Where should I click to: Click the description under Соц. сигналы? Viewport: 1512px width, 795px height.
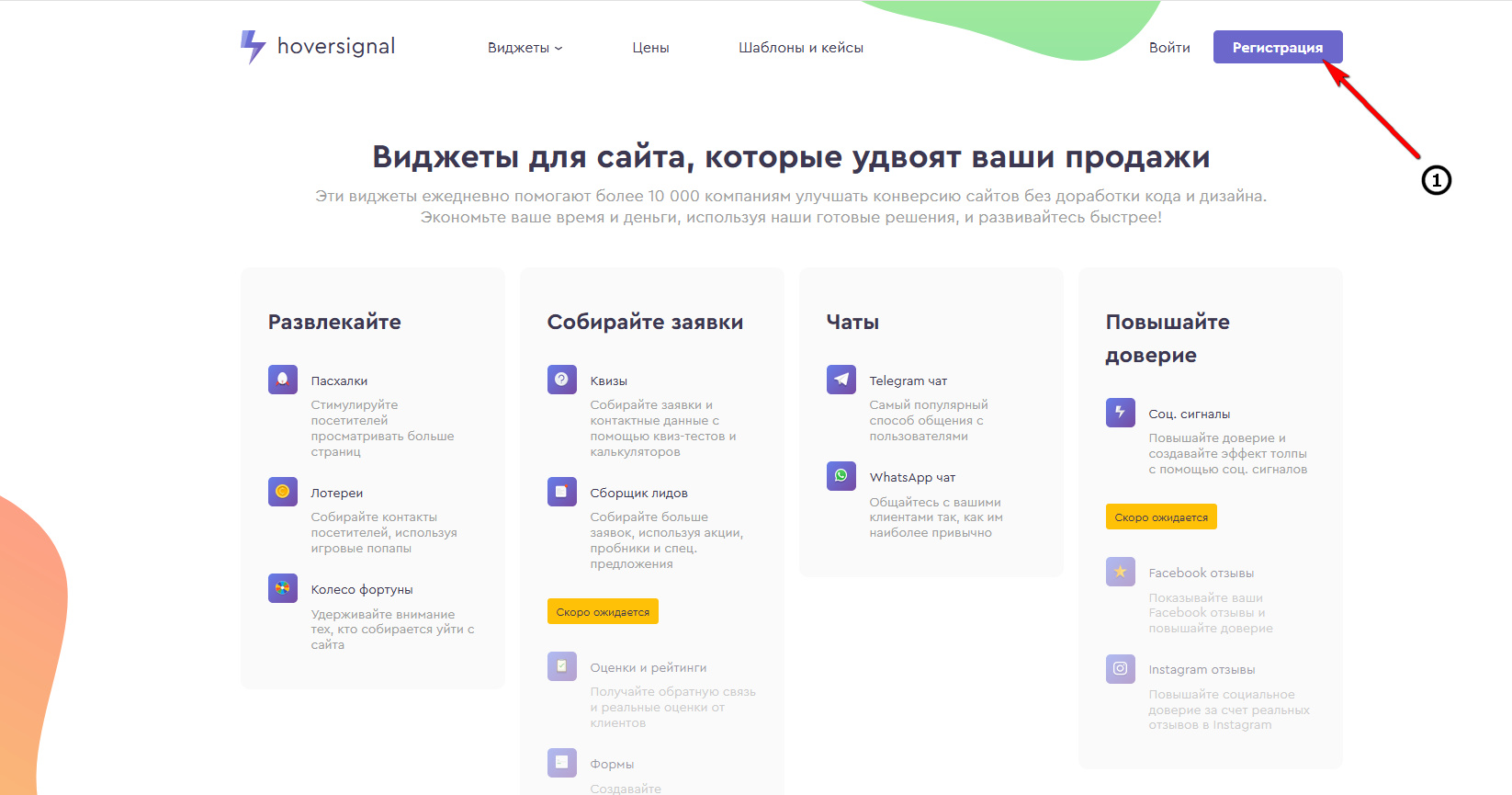1228,454
